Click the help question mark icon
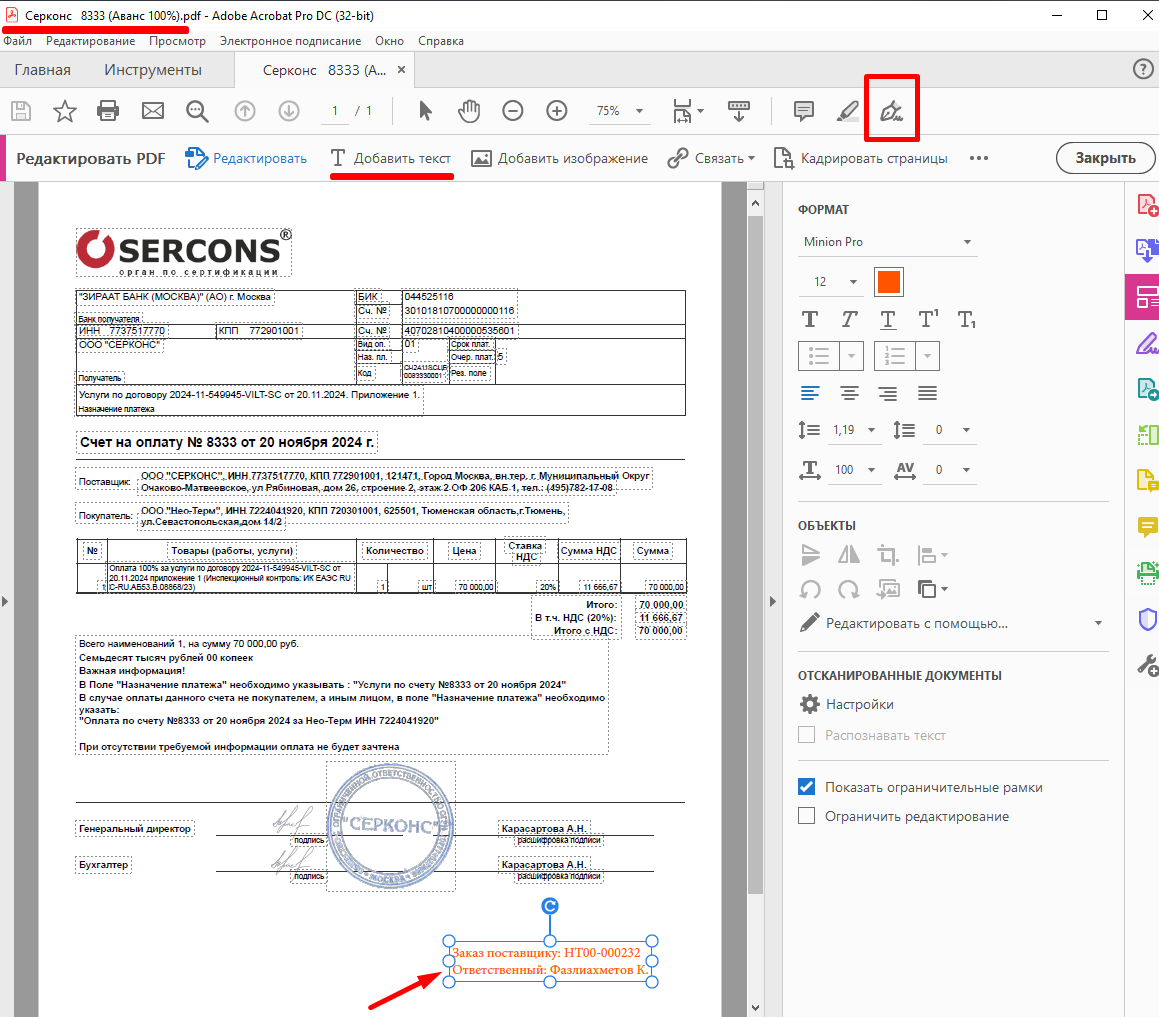 (x=1143, y=69)
